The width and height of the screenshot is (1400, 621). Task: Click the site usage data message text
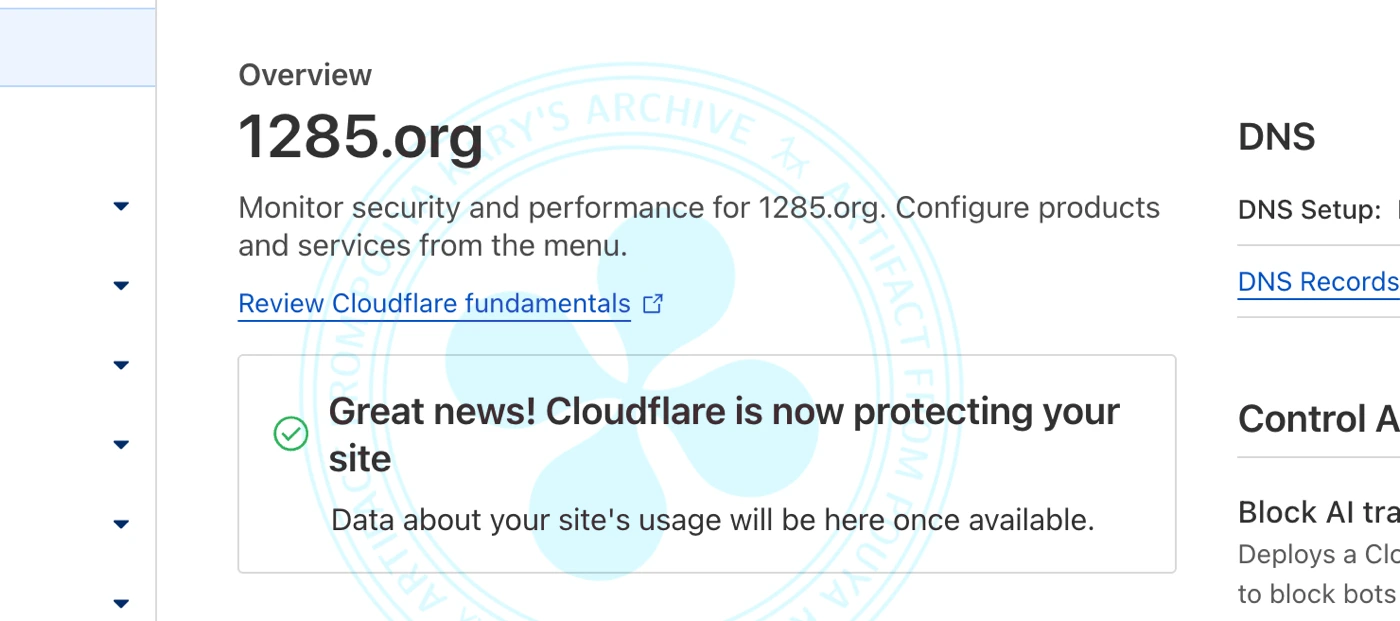pyautogui.click(x=712, y=520)
